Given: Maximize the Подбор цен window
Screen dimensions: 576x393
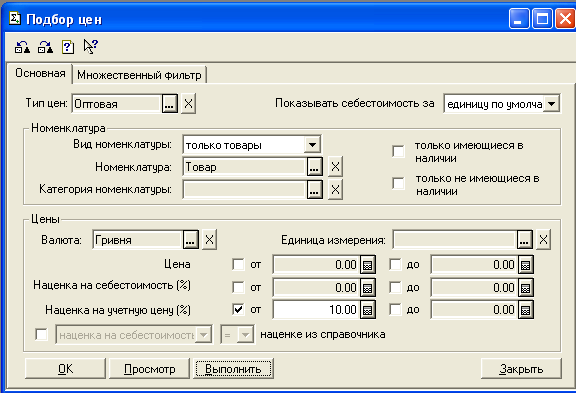Looking at the screenshot, I should point(542,18).
